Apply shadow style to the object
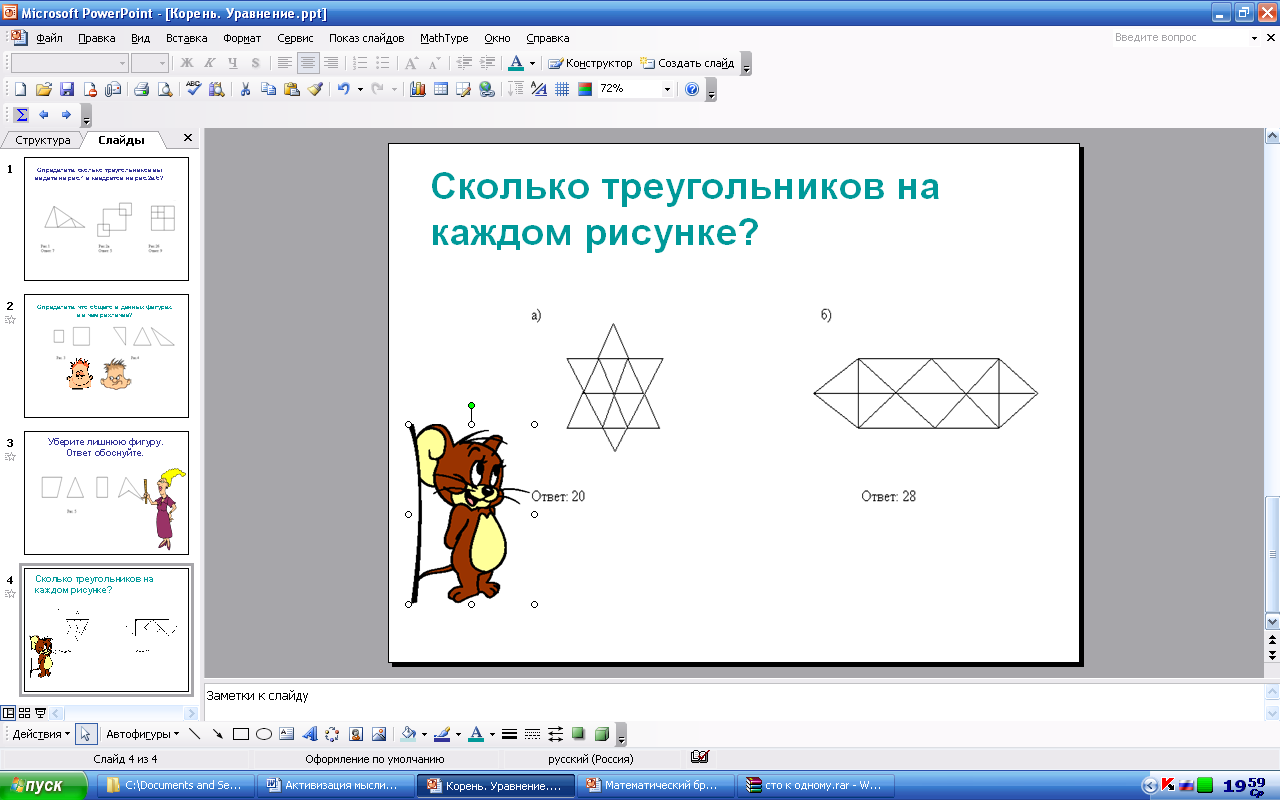 [x=578, y=734]
